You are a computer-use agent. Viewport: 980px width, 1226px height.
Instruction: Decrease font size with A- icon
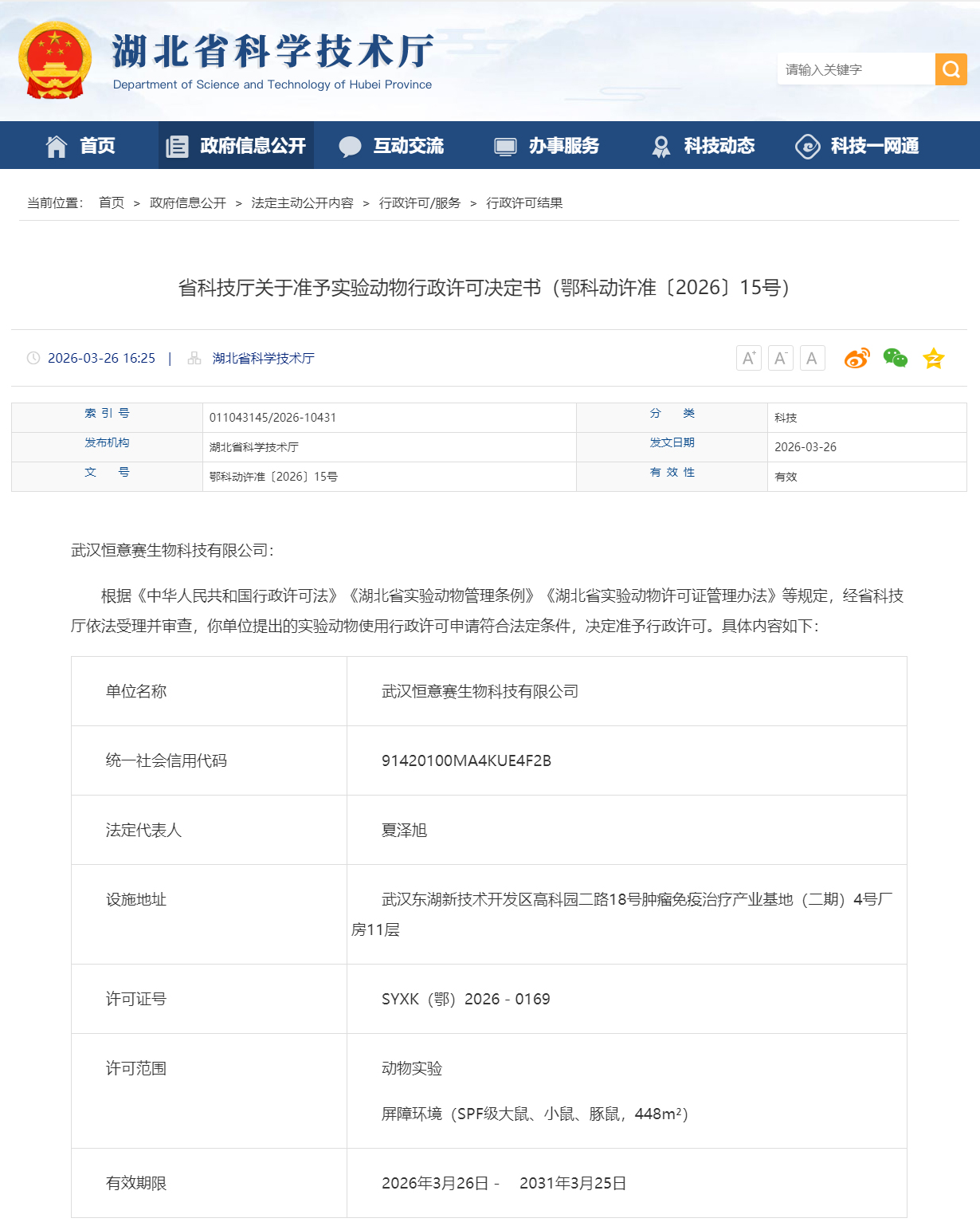tap(780, 358)
